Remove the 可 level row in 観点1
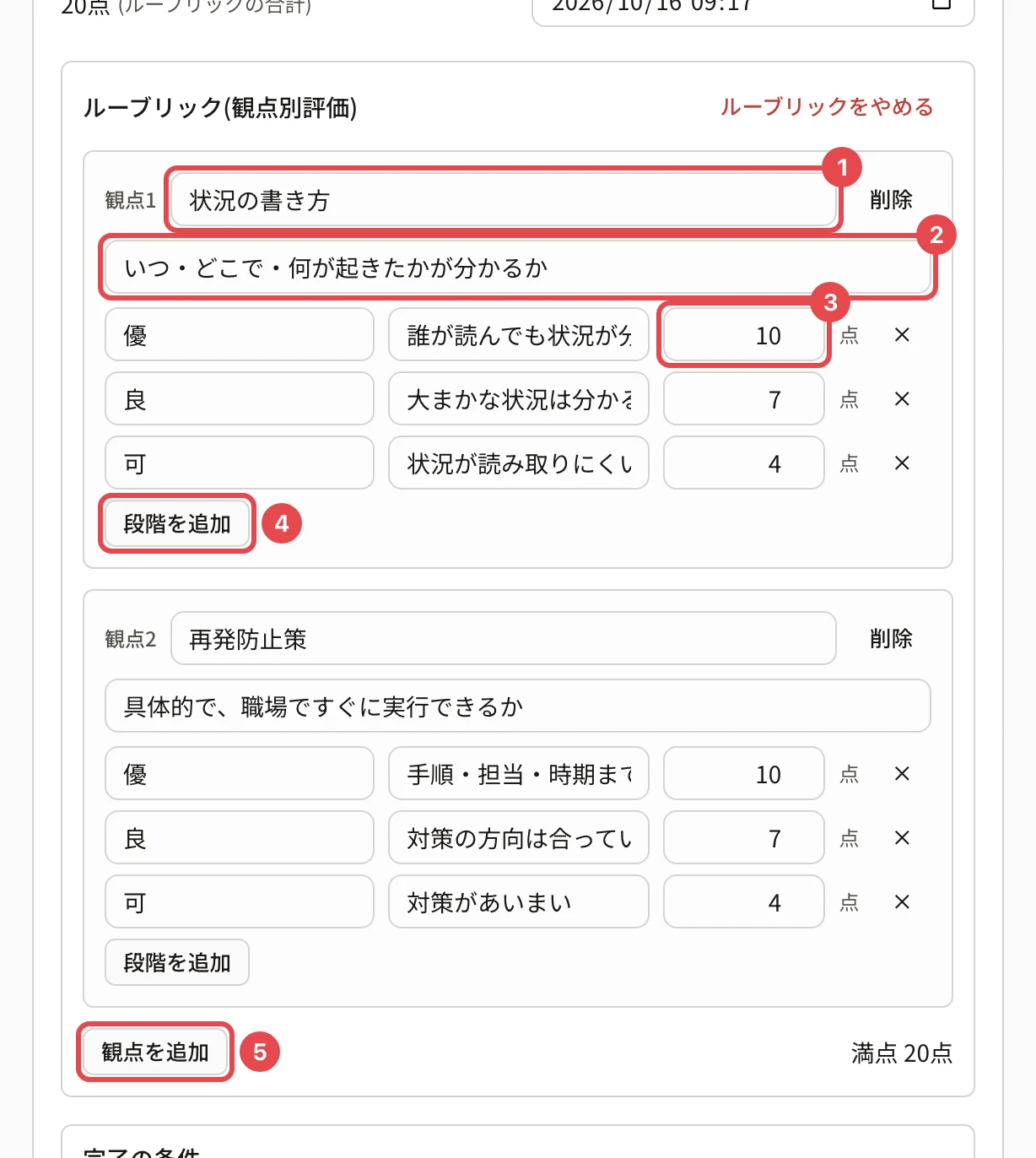1036x1158 pixels. (x=902, y=463)
